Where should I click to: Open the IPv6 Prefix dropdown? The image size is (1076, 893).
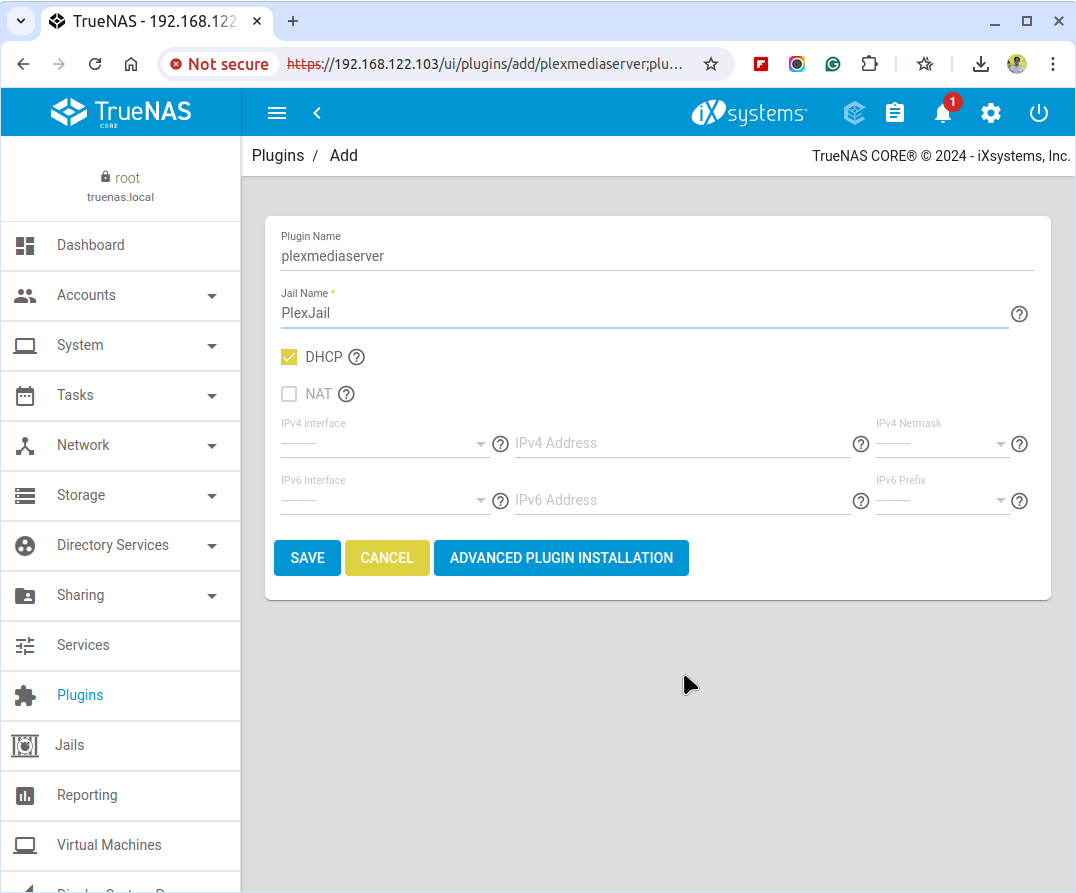[942, 500]
